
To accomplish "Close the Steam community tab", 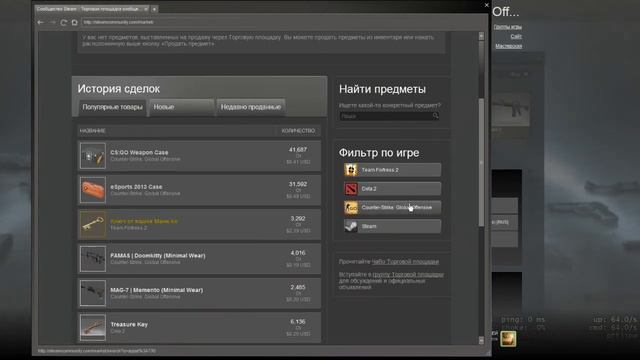I will click(x=146, y=9).
